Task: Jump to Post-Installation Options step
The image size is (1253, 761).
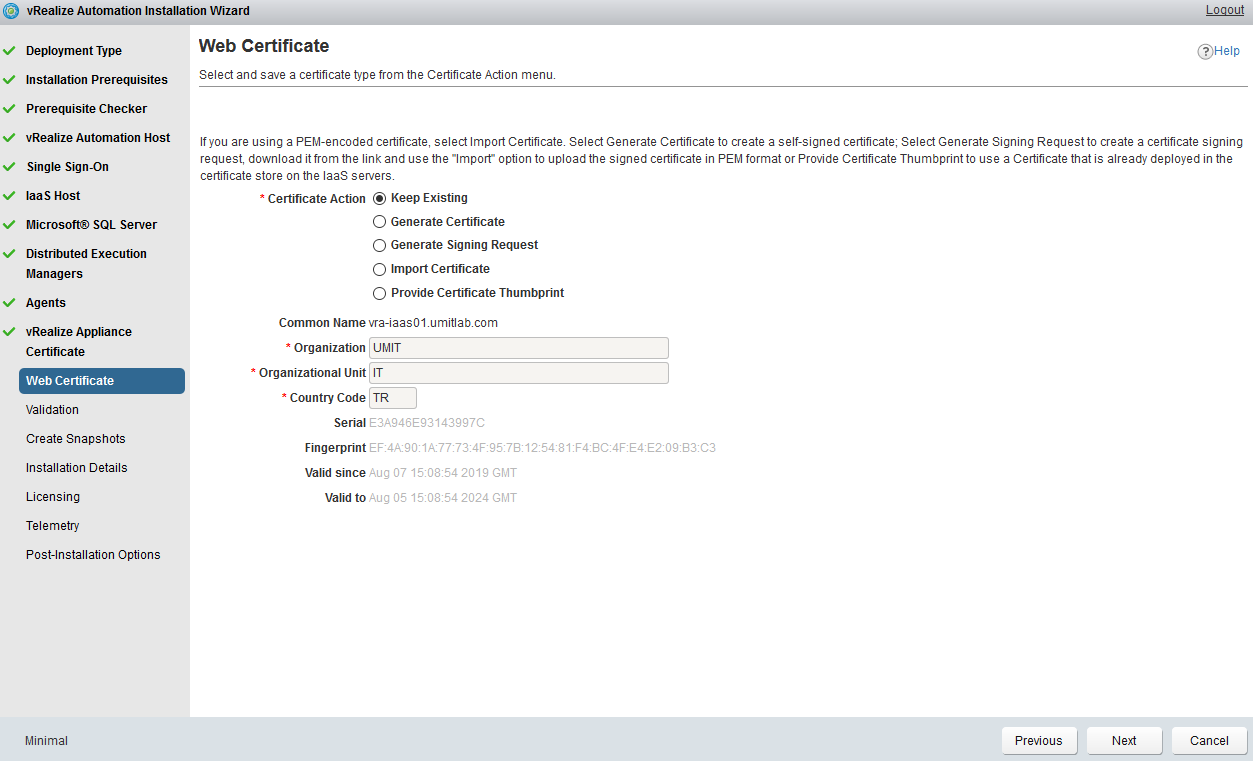Action: tap(93, 555)
